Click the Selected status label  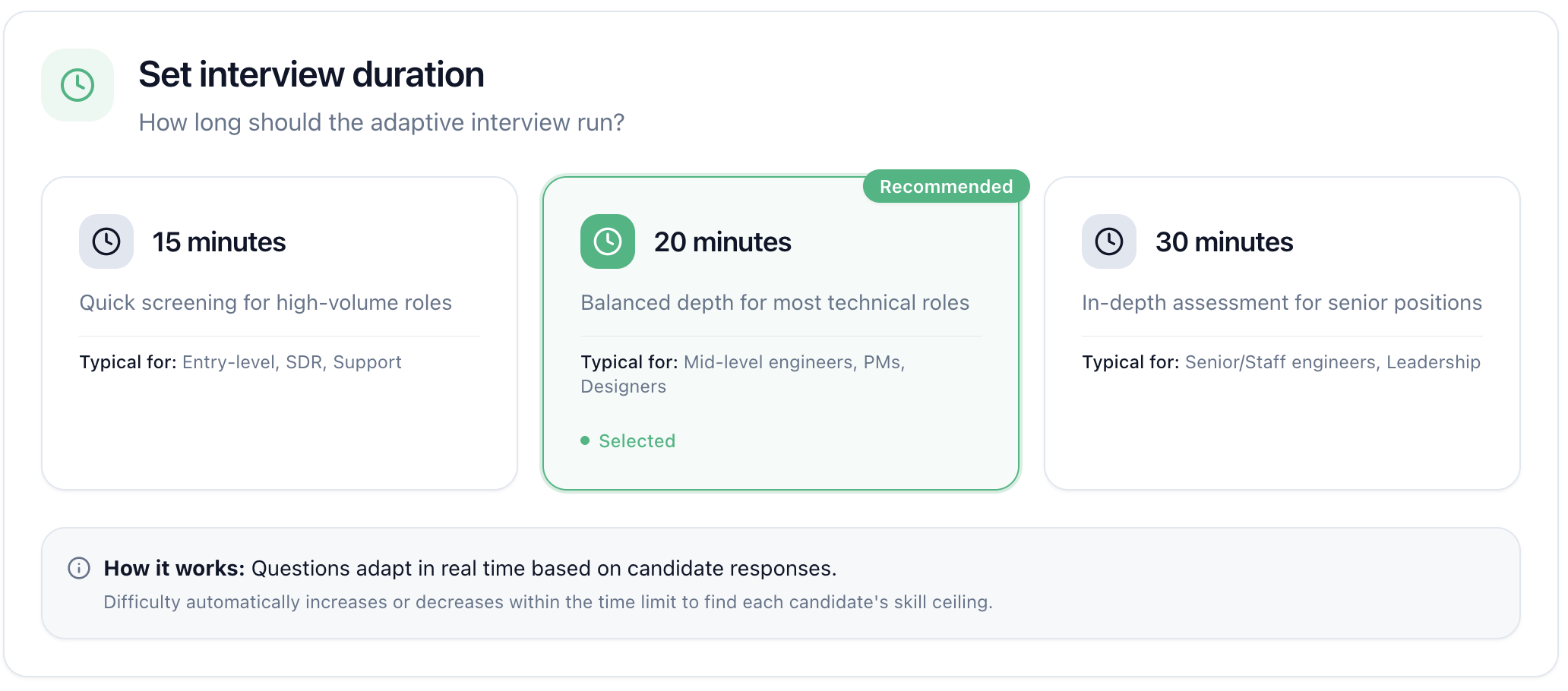637,441
